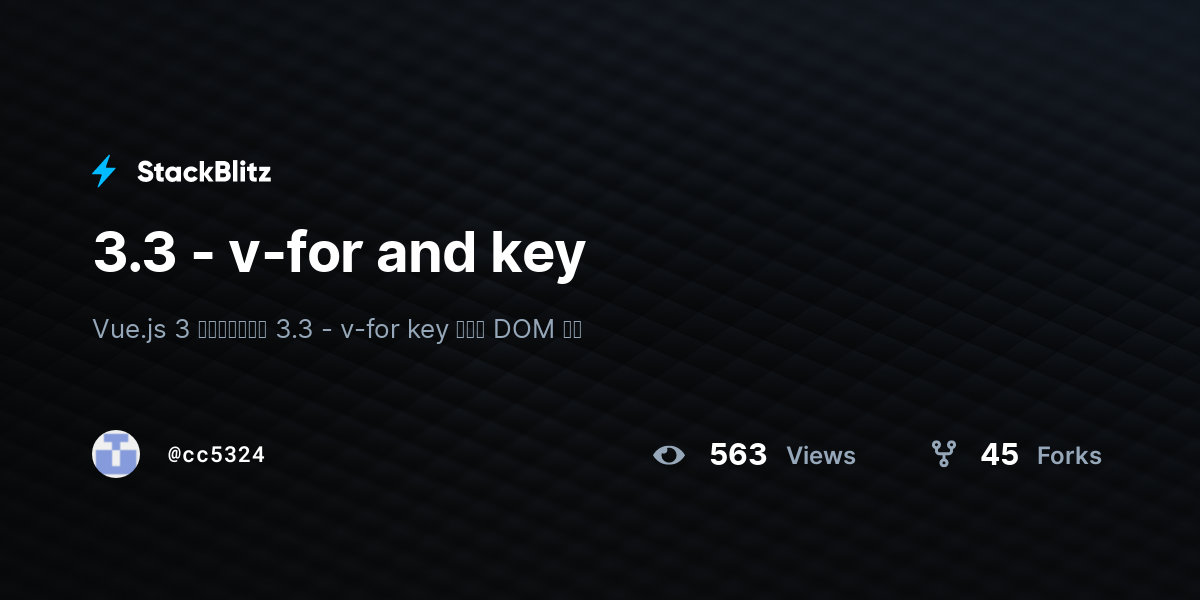Click the eye icon beside 563
Screen dimensions: 1200x600
pyautogui.click(x=669, y=455)
